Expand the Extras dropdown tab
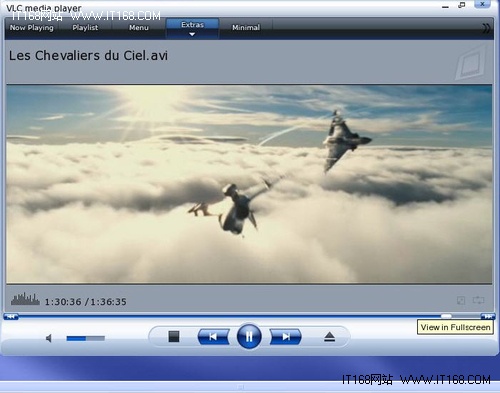Viewport: 500px width, 393px height. [192, 28]
